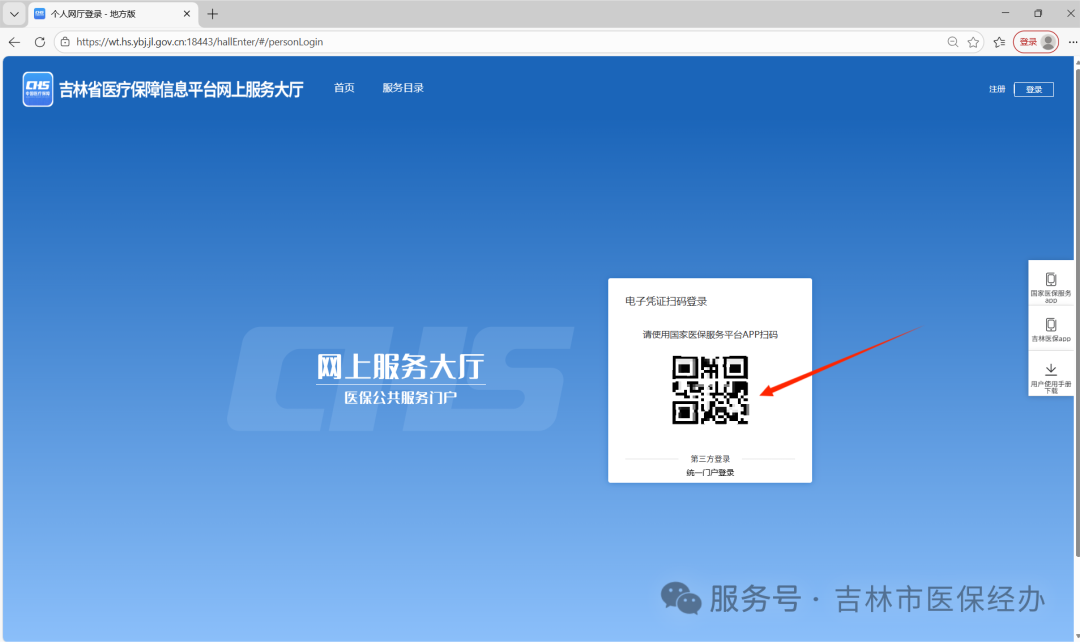Click the 网上服务大厅 banner text
Screen dimensions: 1080x642
coord(401,366)
